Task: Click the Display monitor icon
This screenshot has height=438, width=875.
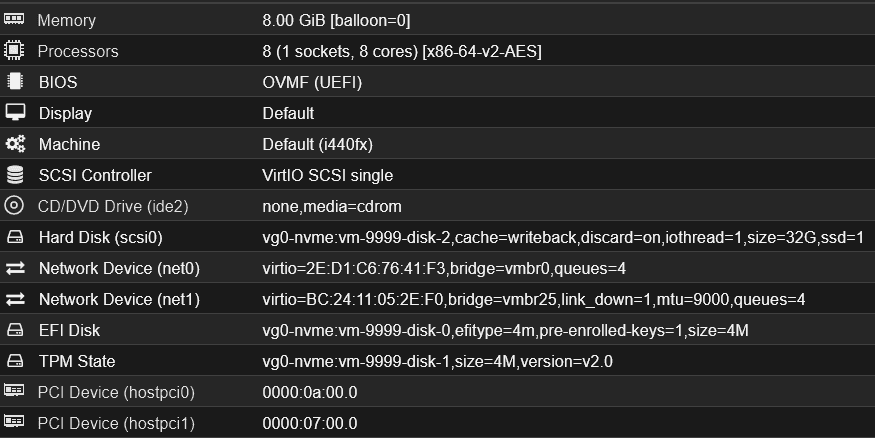Action: point(14,113)
